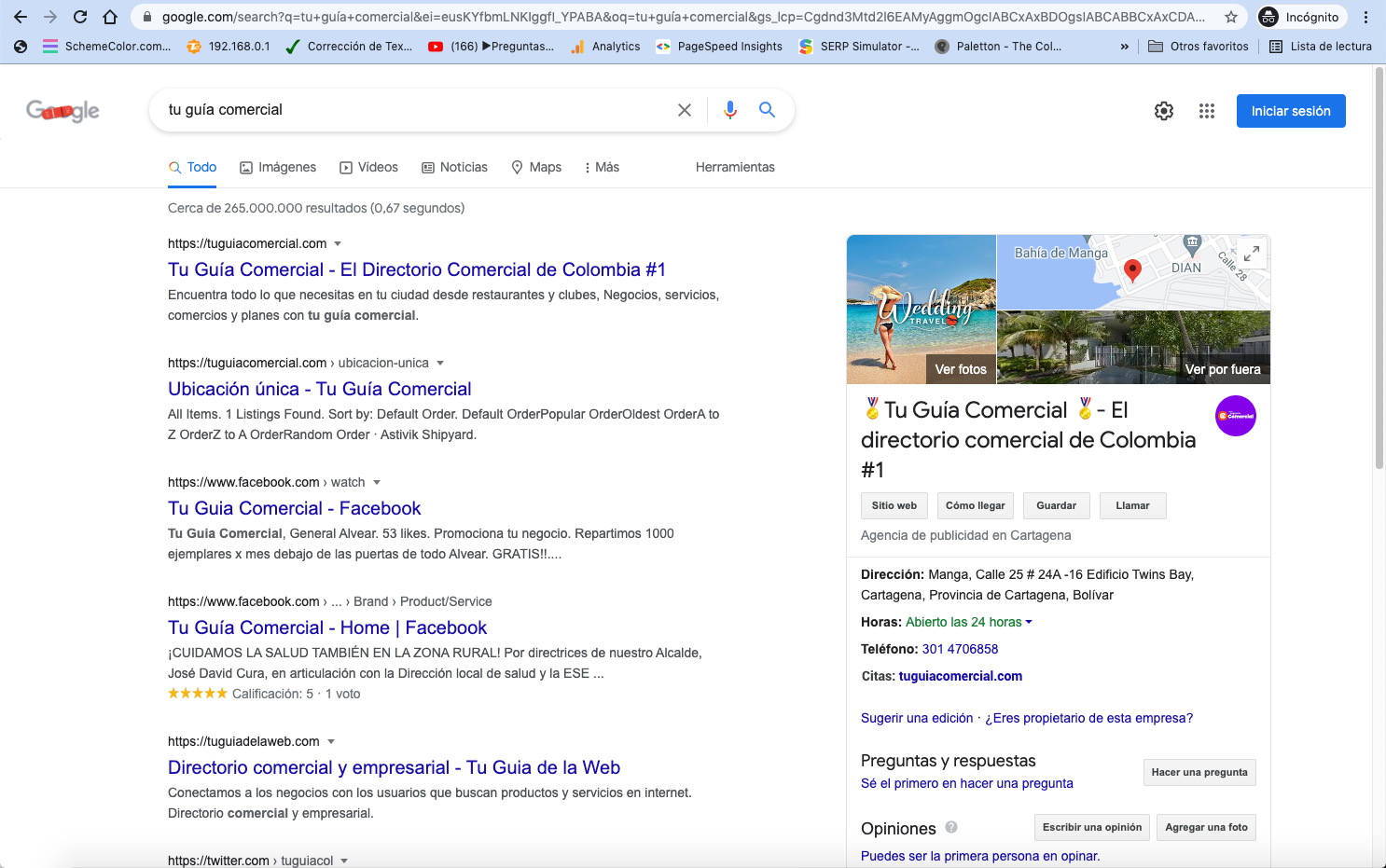
Task: Open the Tu Guia Comercial - Facebook result
Action: pos(295,508)
